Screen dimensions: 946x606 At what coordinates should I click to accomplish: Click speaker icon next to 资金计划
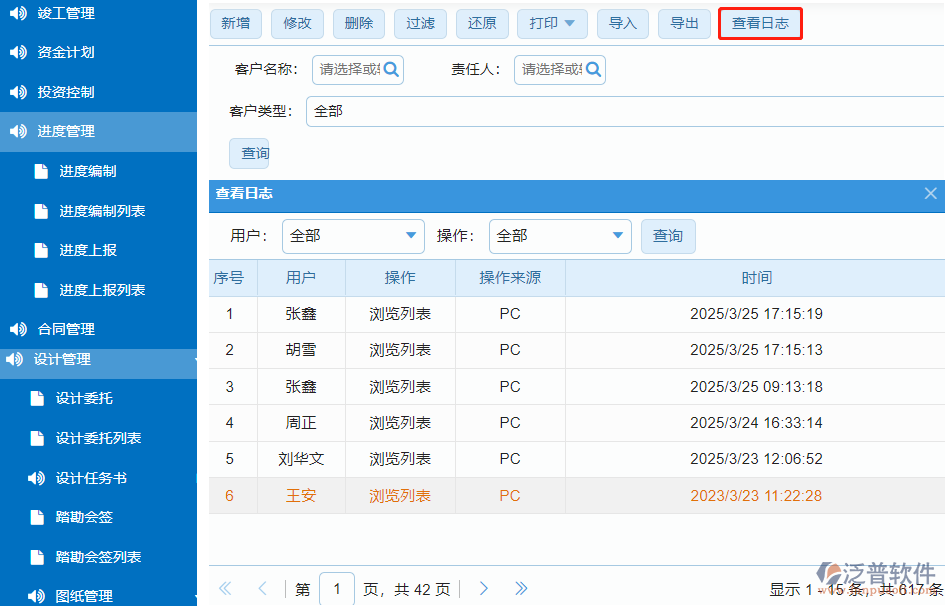pyautogui.click(x=18, y=52)
